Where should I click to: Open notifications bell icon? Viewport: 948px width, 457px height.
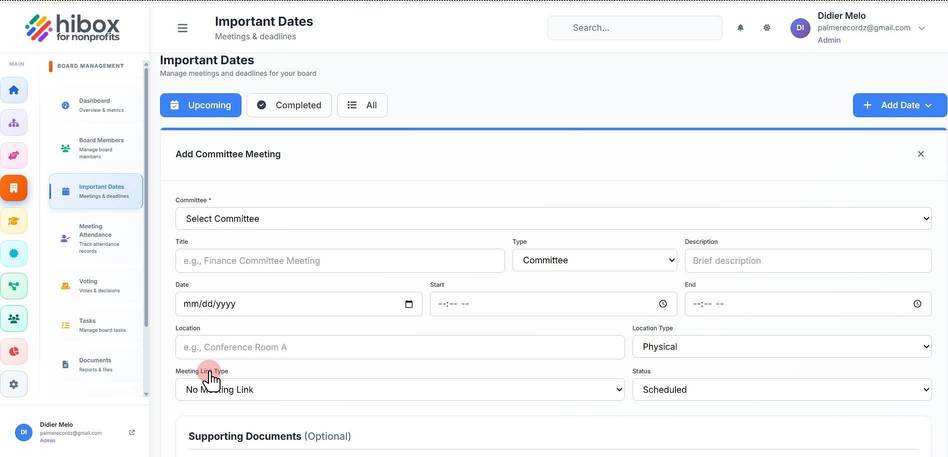740,28
